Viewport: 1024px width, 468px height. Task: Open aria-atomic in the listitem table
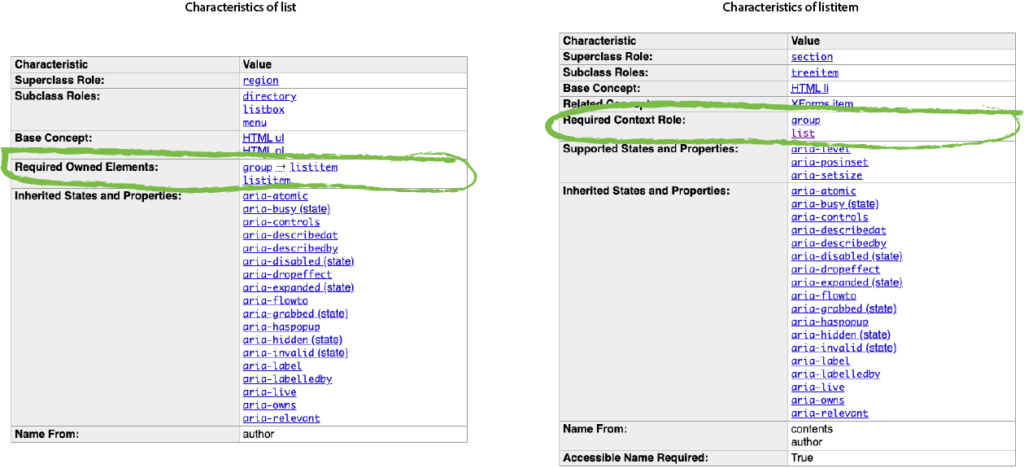[824, 191]
